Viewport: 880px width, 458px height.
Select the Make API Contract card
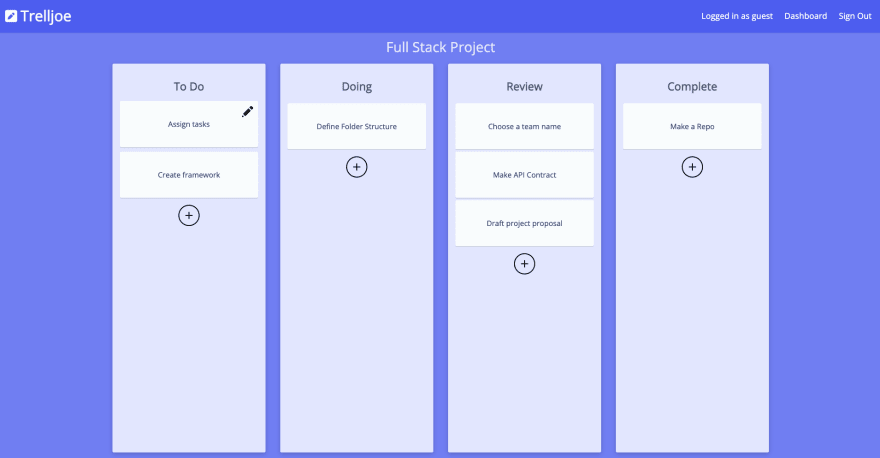[x=524, y=175]
